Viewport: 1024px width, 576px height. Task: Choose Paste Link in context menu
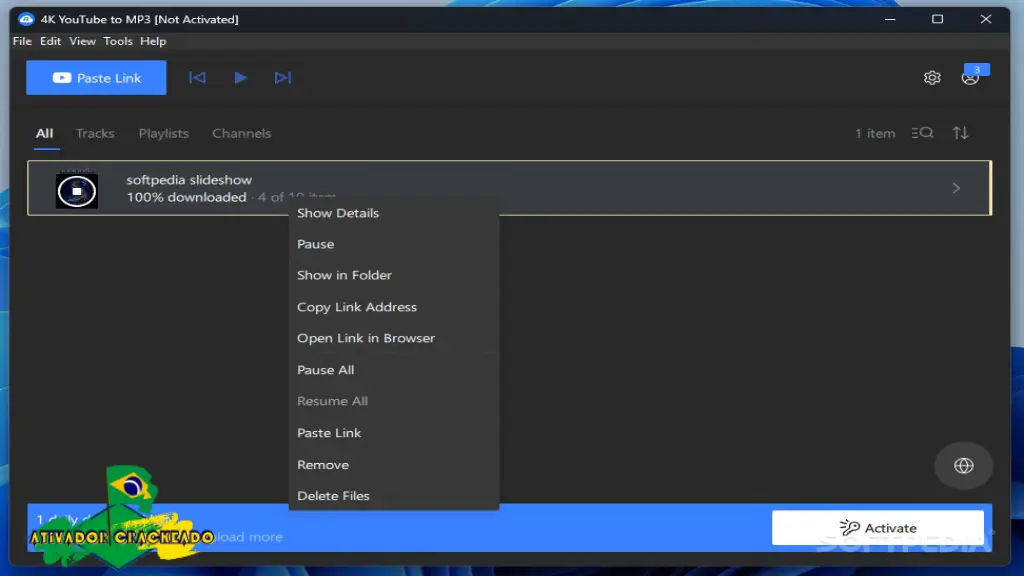(394, 433)
